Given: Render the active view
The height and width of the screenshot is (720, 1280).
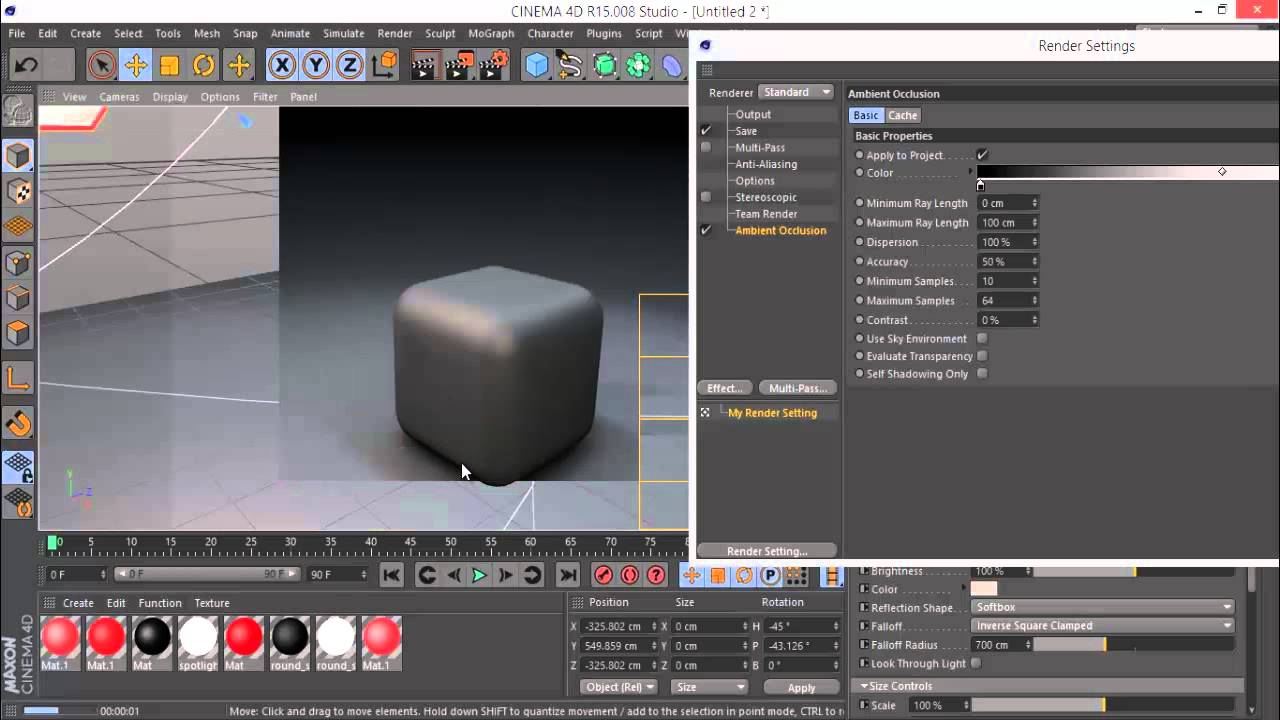Looking at the screenshot, I should [424, 66].
